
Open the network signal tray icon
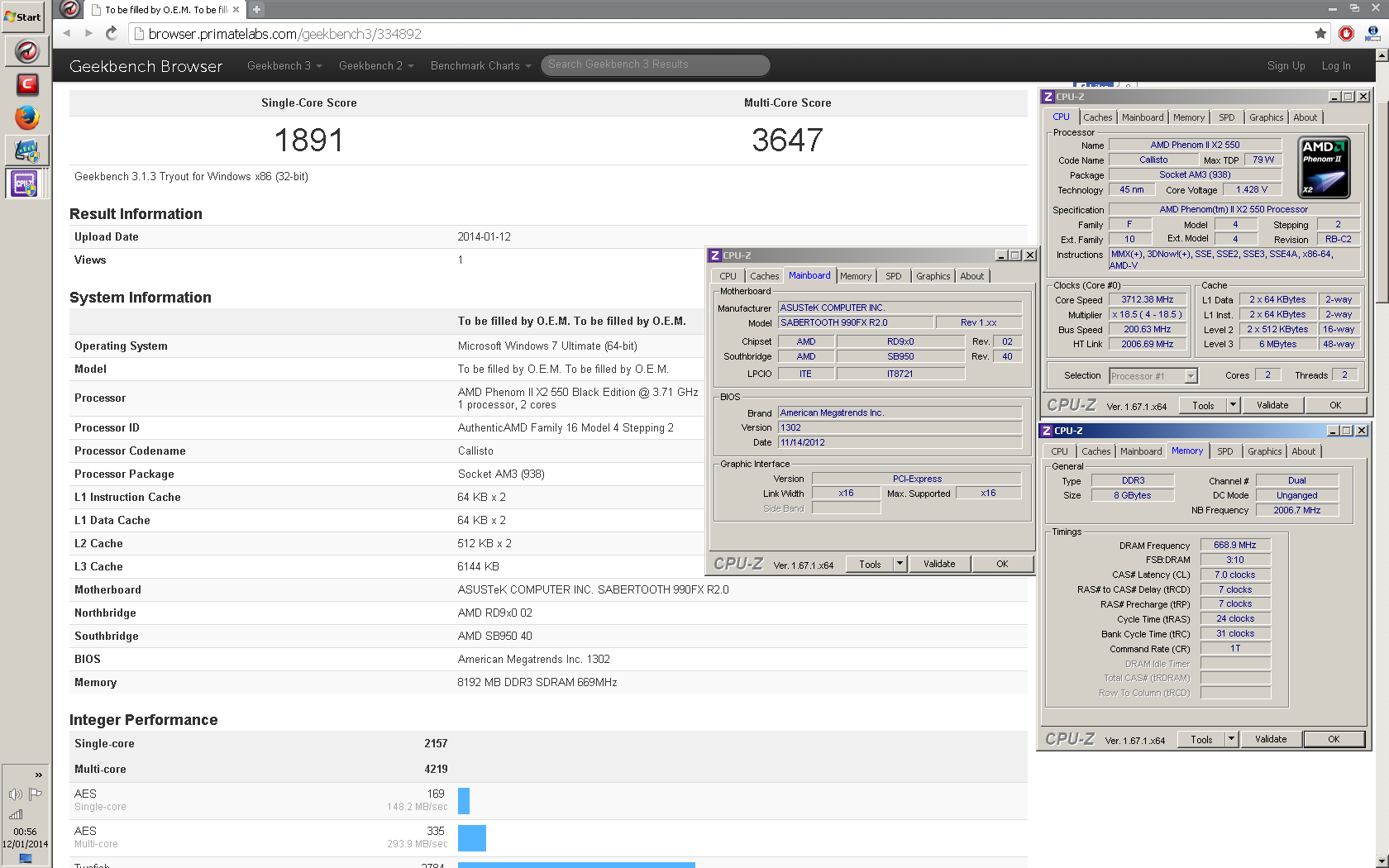click(x=16, y=814)
